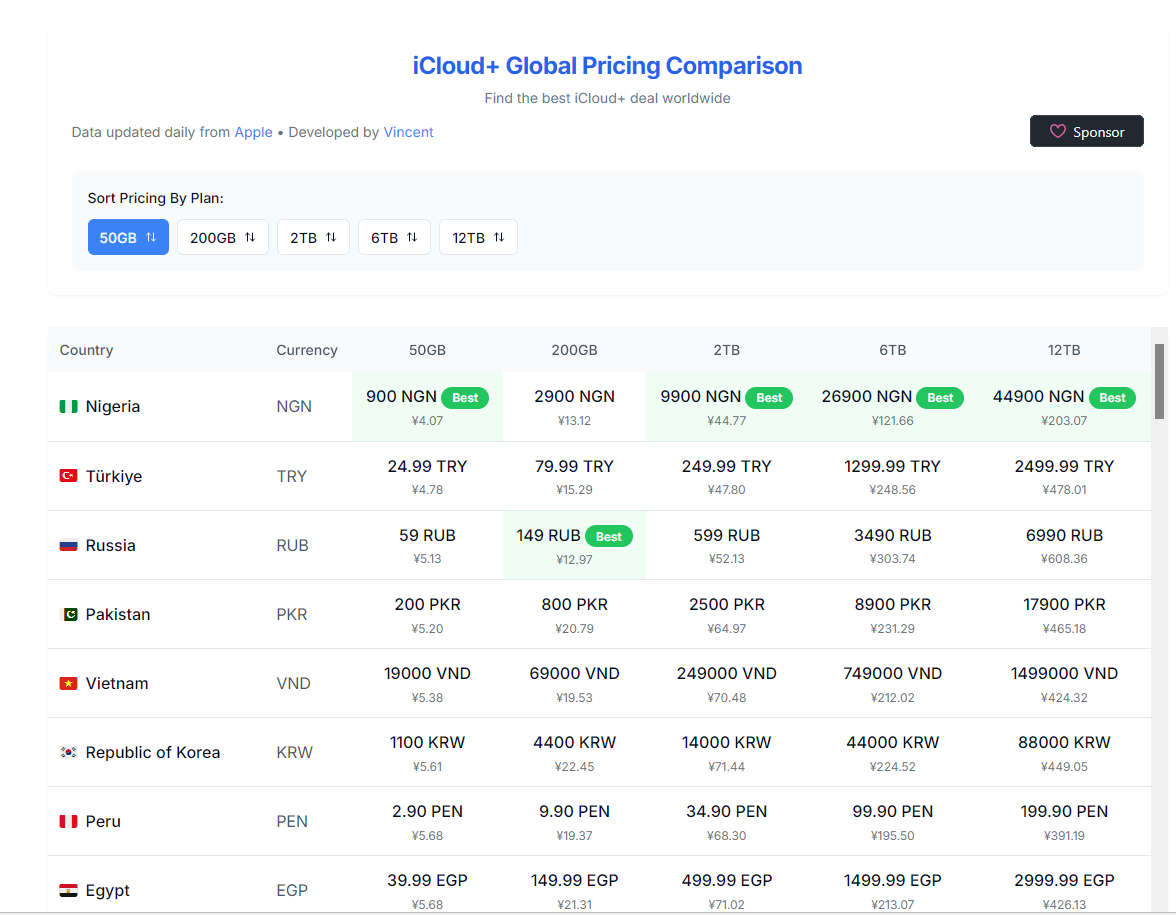Click the Best badge next to 26900 NGN
The width and height of the screenshot is (1176, 915).
coord(940,398)
